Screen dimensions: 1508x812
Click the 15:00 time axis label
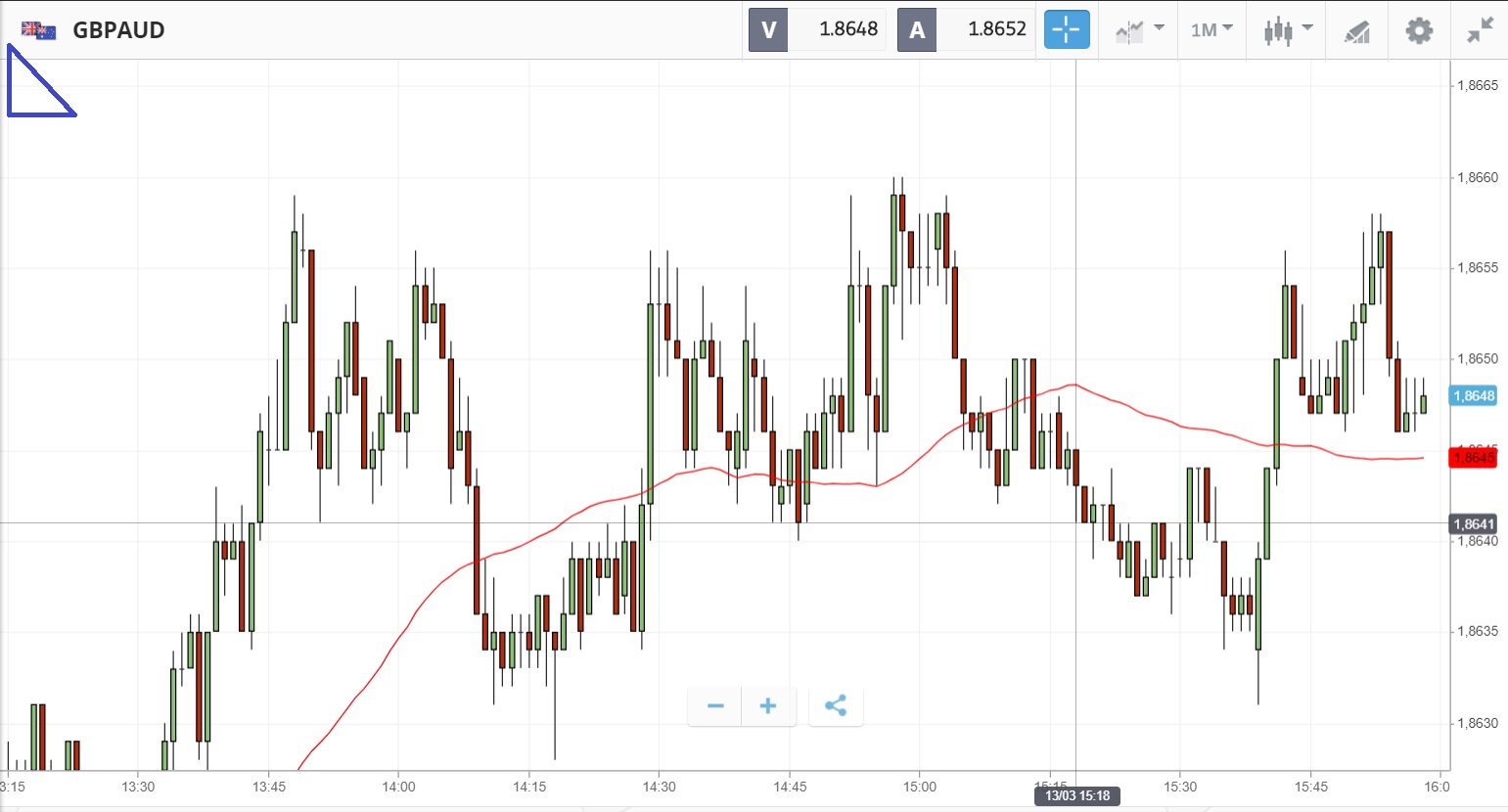coord(920,787)
